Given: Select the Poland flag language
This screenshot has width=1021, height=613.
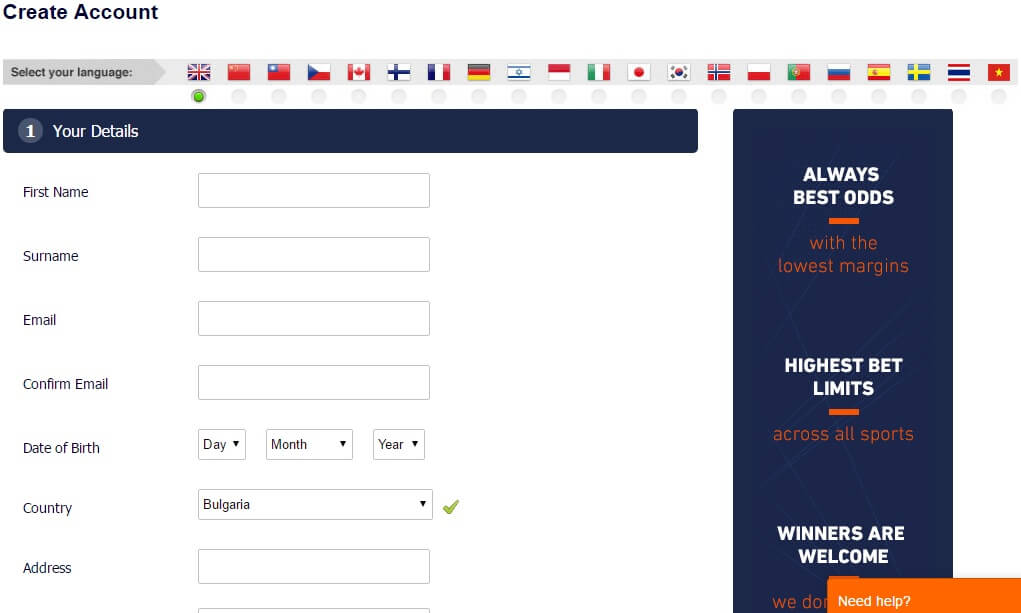Looking at the screenshot, I should pos(759,72).
